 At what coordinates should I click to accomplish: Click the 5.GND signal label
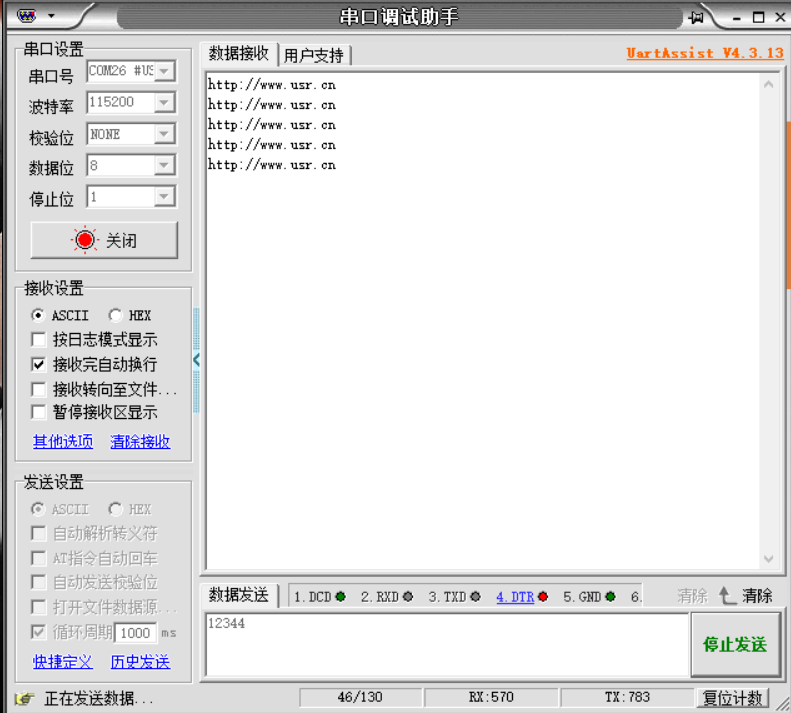coord(582,597)
